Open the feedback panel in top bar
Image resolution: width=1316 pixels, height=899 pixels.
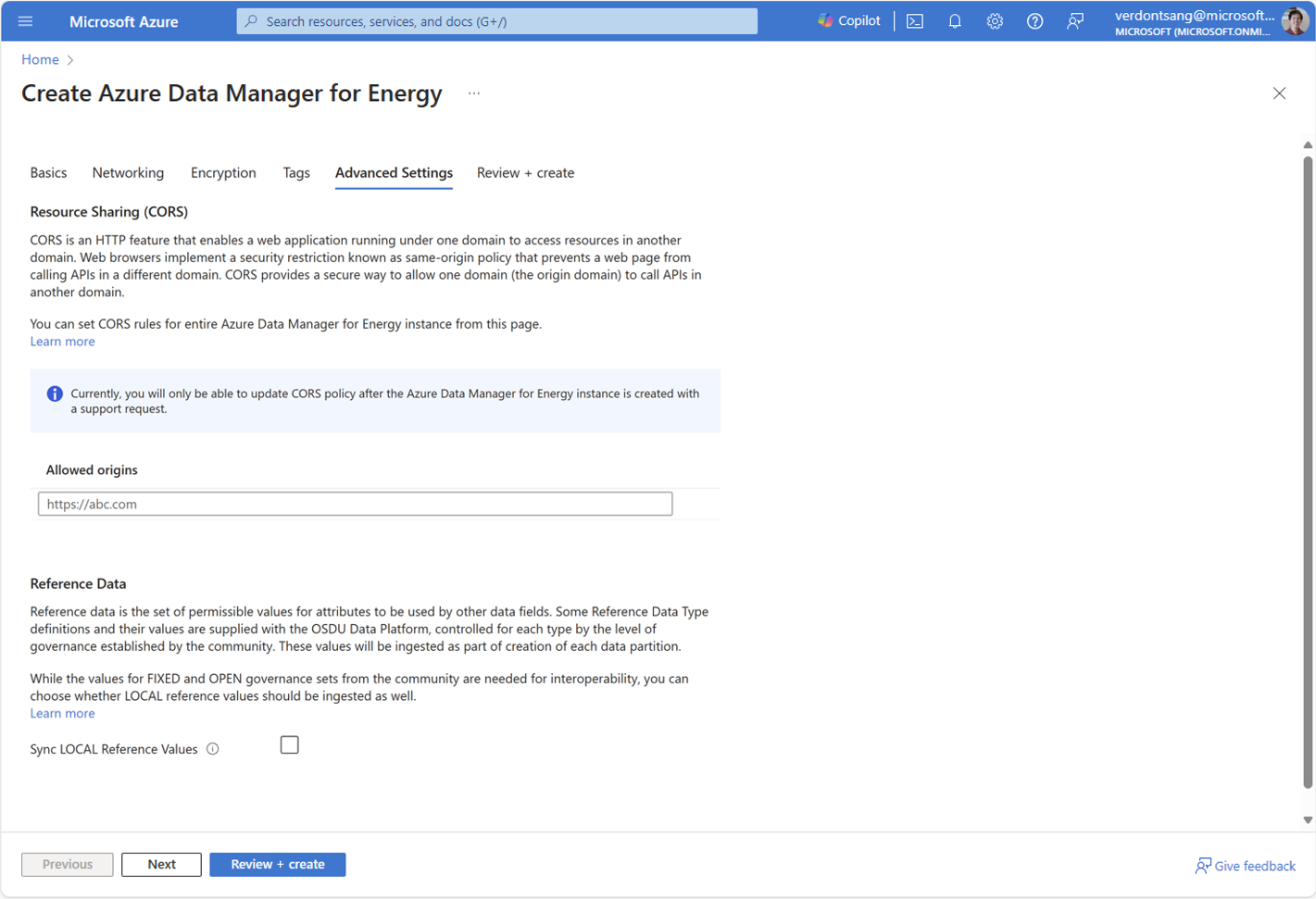pyautogui.click(x=1074, y=20)
